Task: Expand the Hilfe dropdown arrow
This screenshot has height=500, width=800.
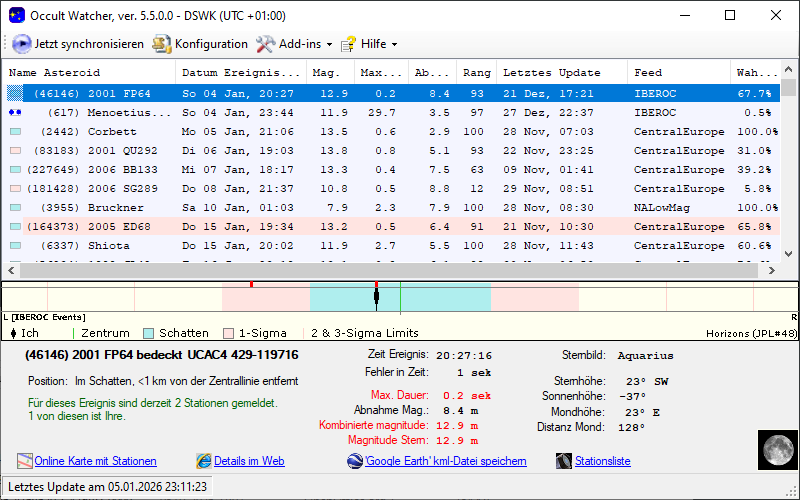Action: point(394,45)
